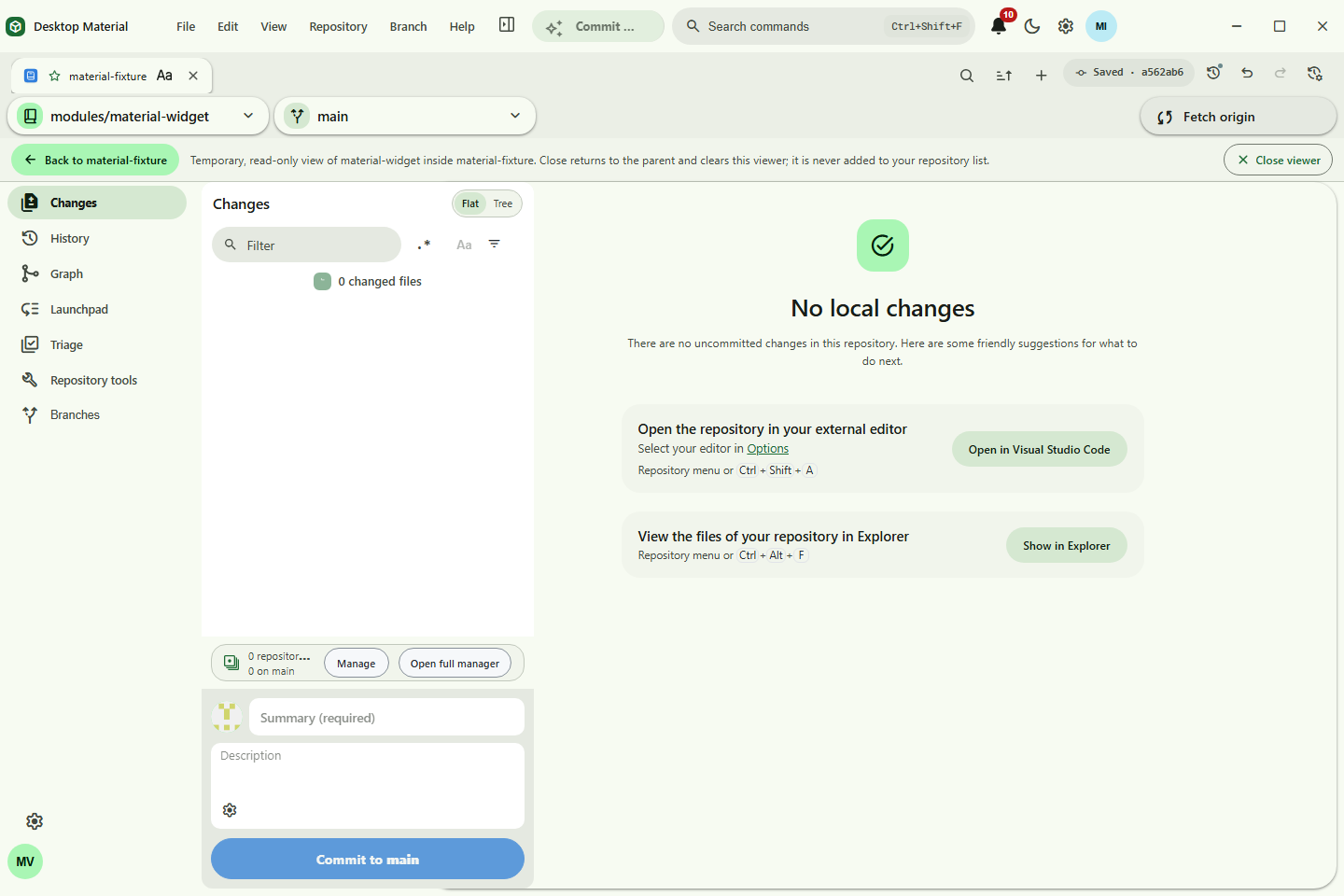The height and width of the screenshot is (896, 1344).
Task: Click Open in Visual Studio Code
Action: point(1039,449)
